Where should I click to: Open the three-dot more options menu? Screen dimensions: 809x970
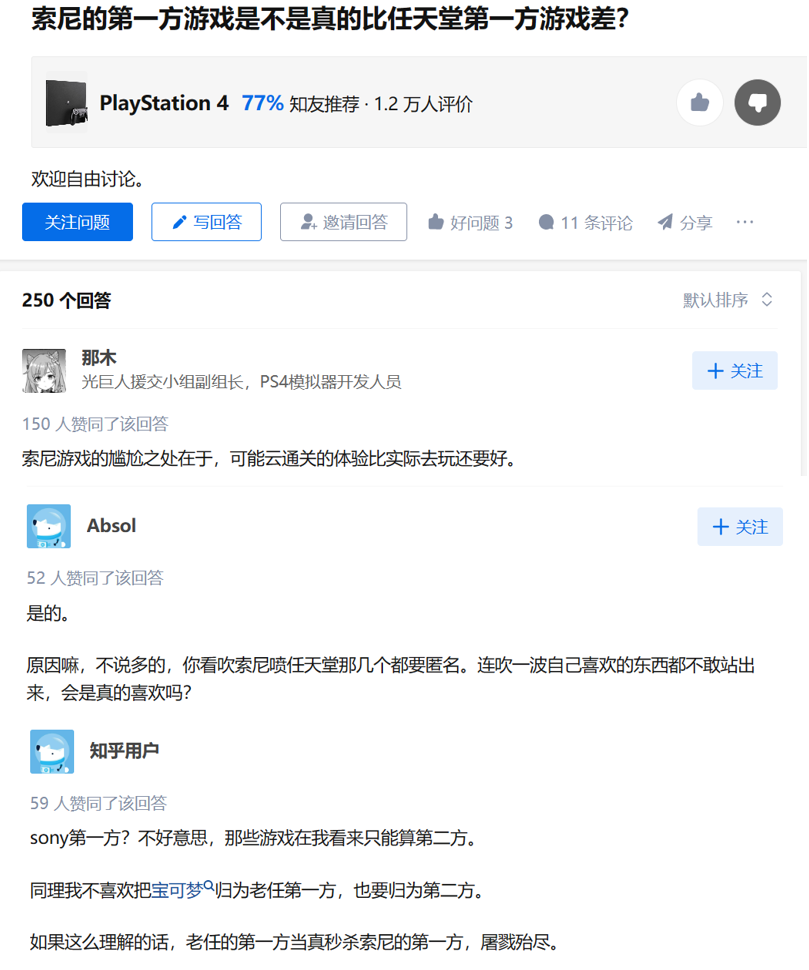[745, 222]
